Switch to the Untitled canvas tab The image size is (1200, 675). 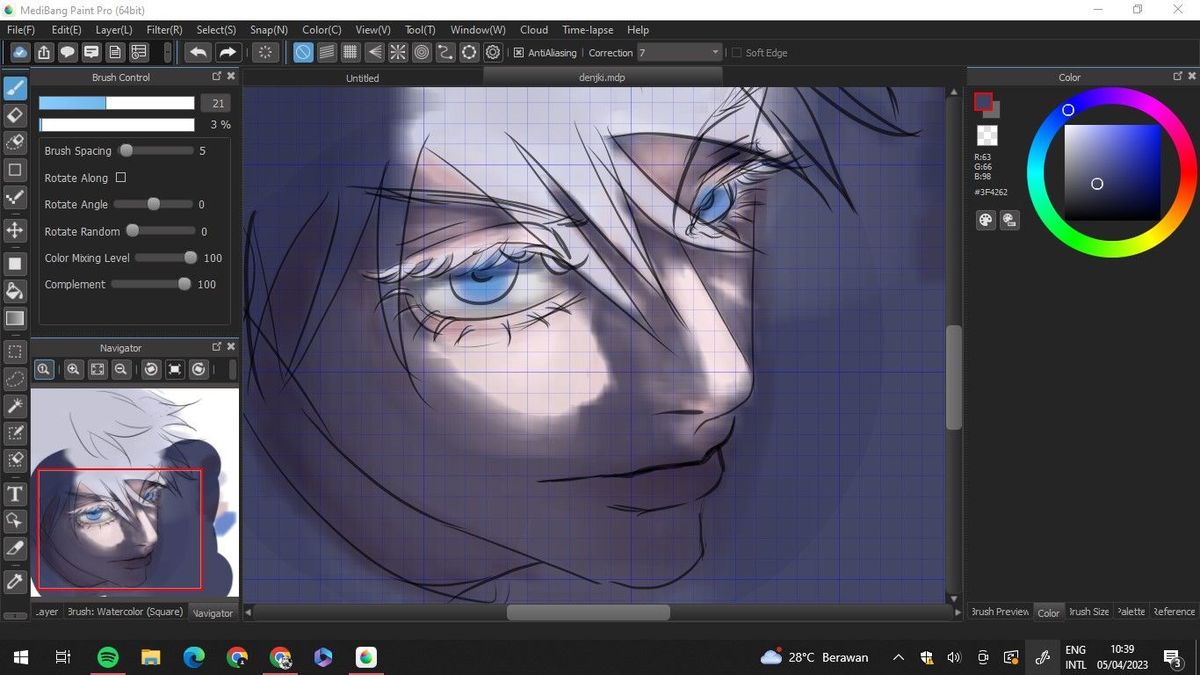pos(362,78)
